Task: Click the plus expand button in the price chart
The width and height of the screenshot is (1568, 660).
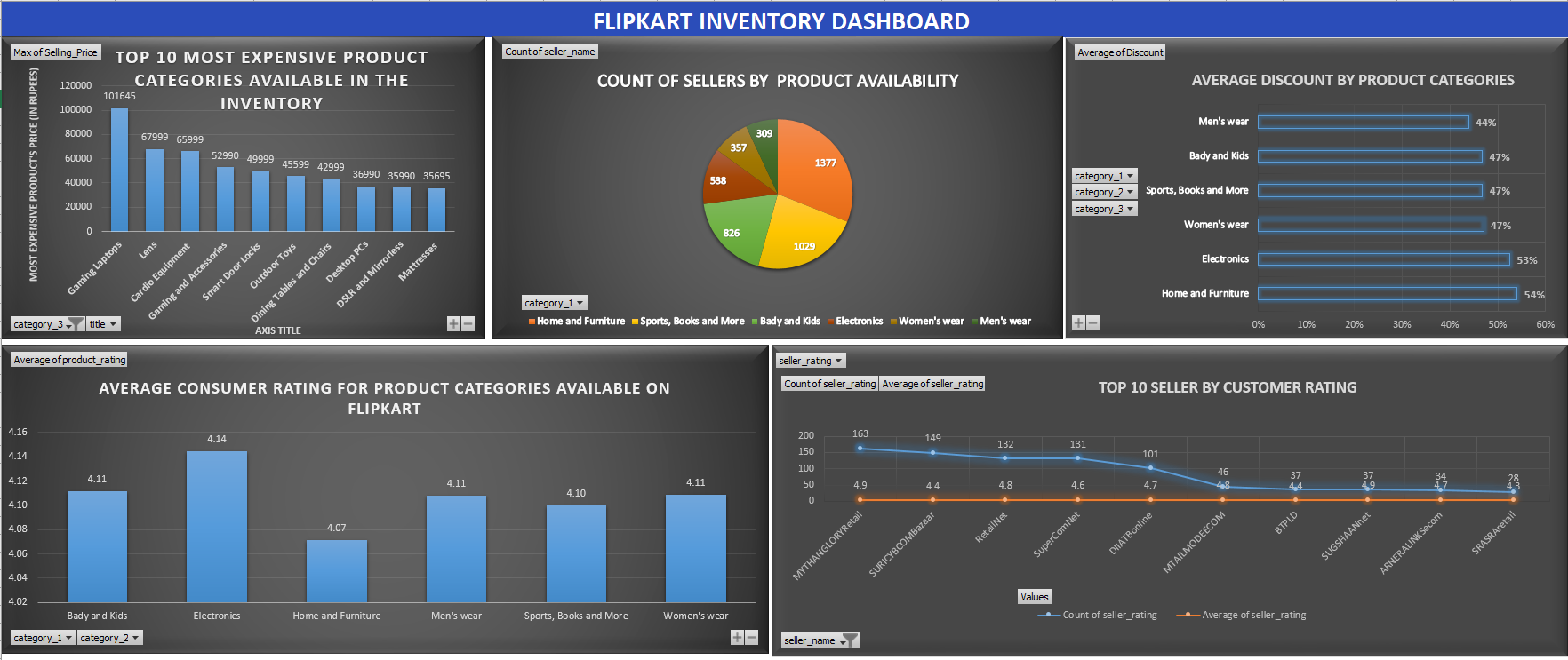Action: [453, 324]
